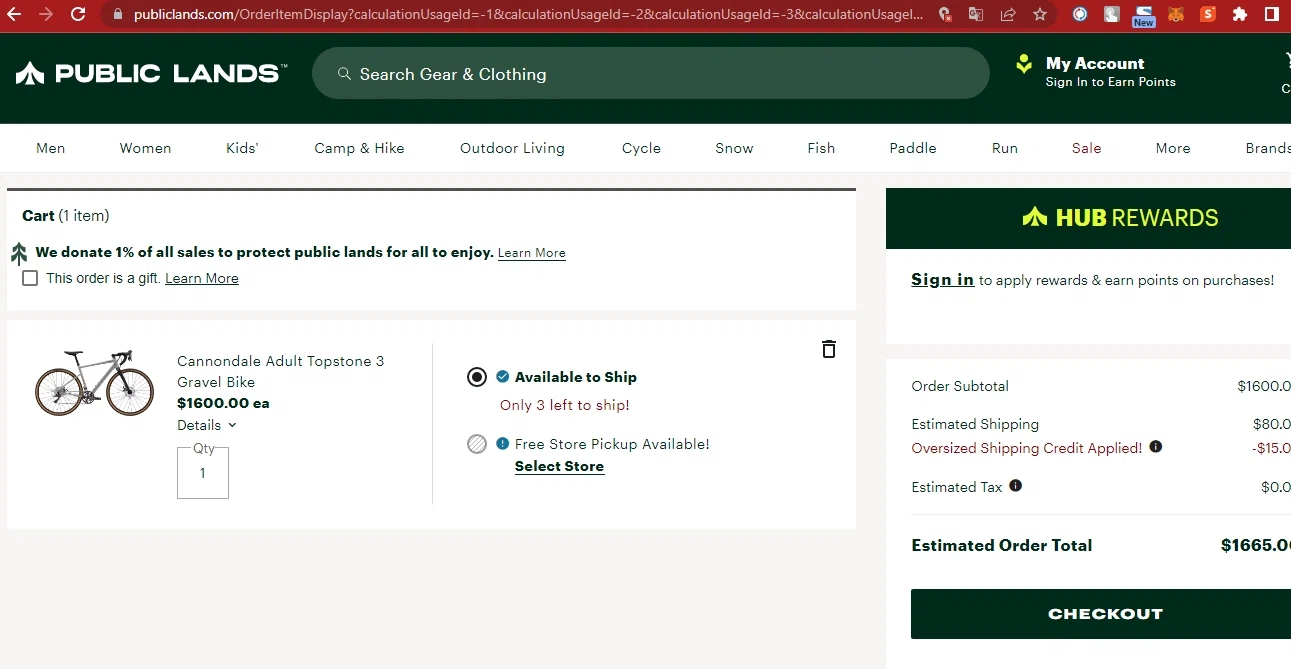Image resolution: width=1291 pixels, height=669 pixels.
Task: Click the gravel bike thumbnail image
Action: point(95,382)
